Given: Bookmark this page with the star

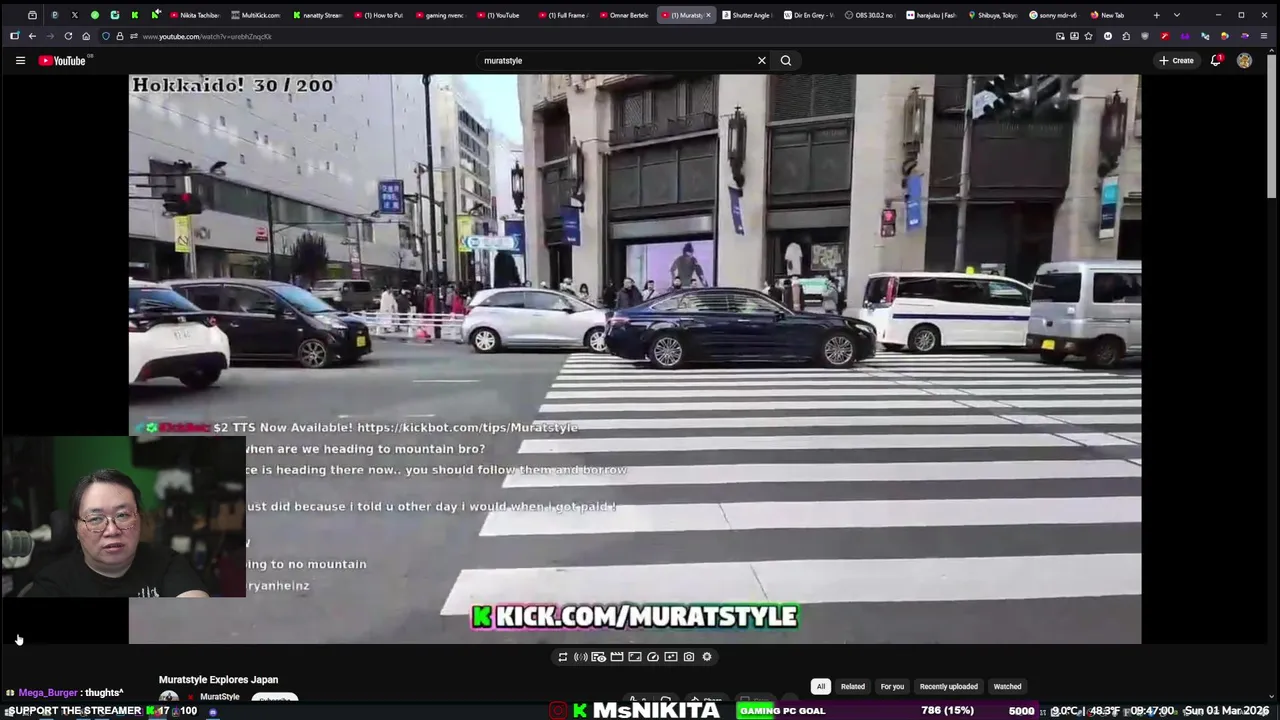Looking at the screenshot, I should (x=1089, y=36).
